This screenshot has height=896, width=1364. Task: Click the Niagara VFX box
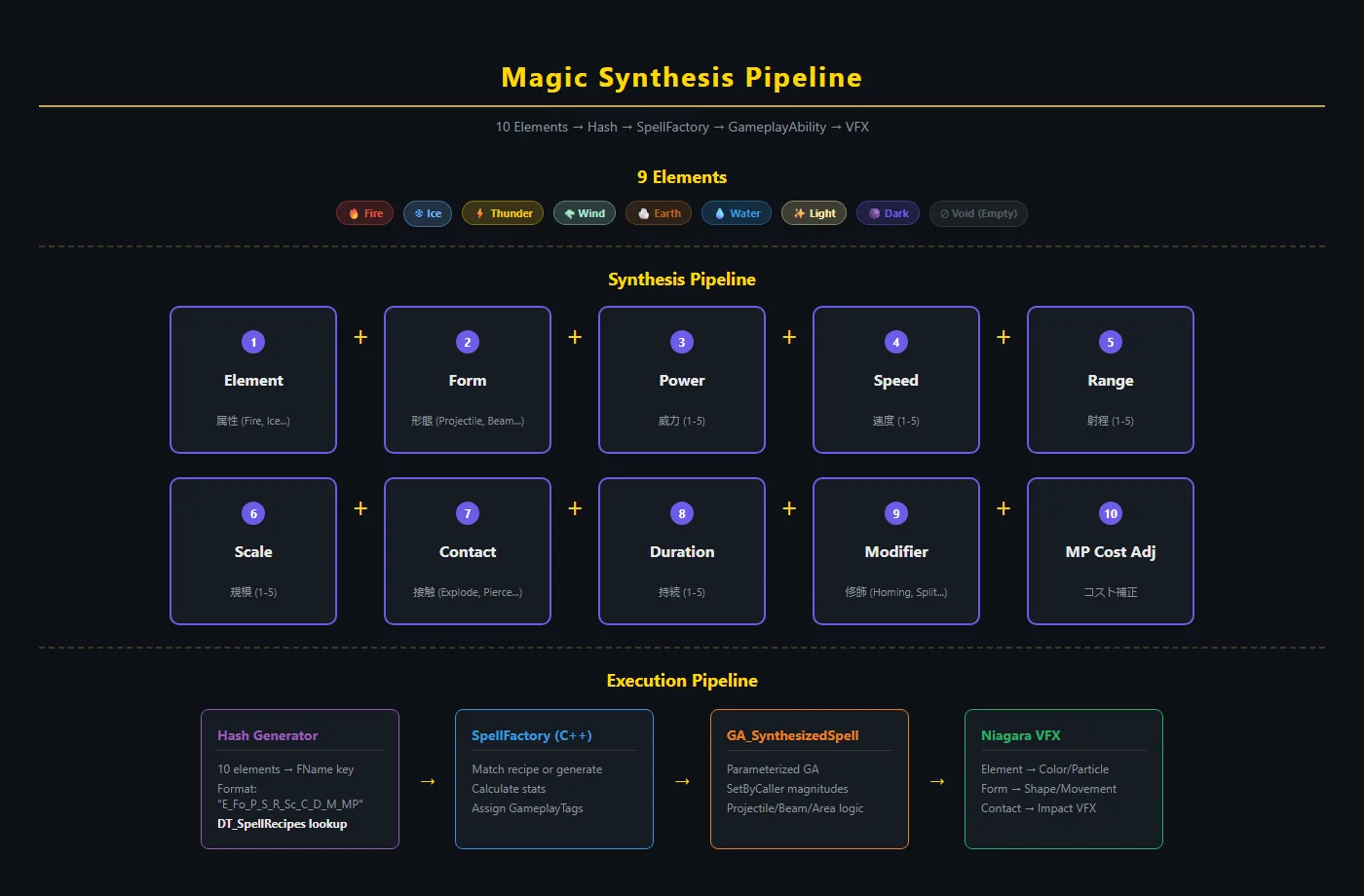1064,779
